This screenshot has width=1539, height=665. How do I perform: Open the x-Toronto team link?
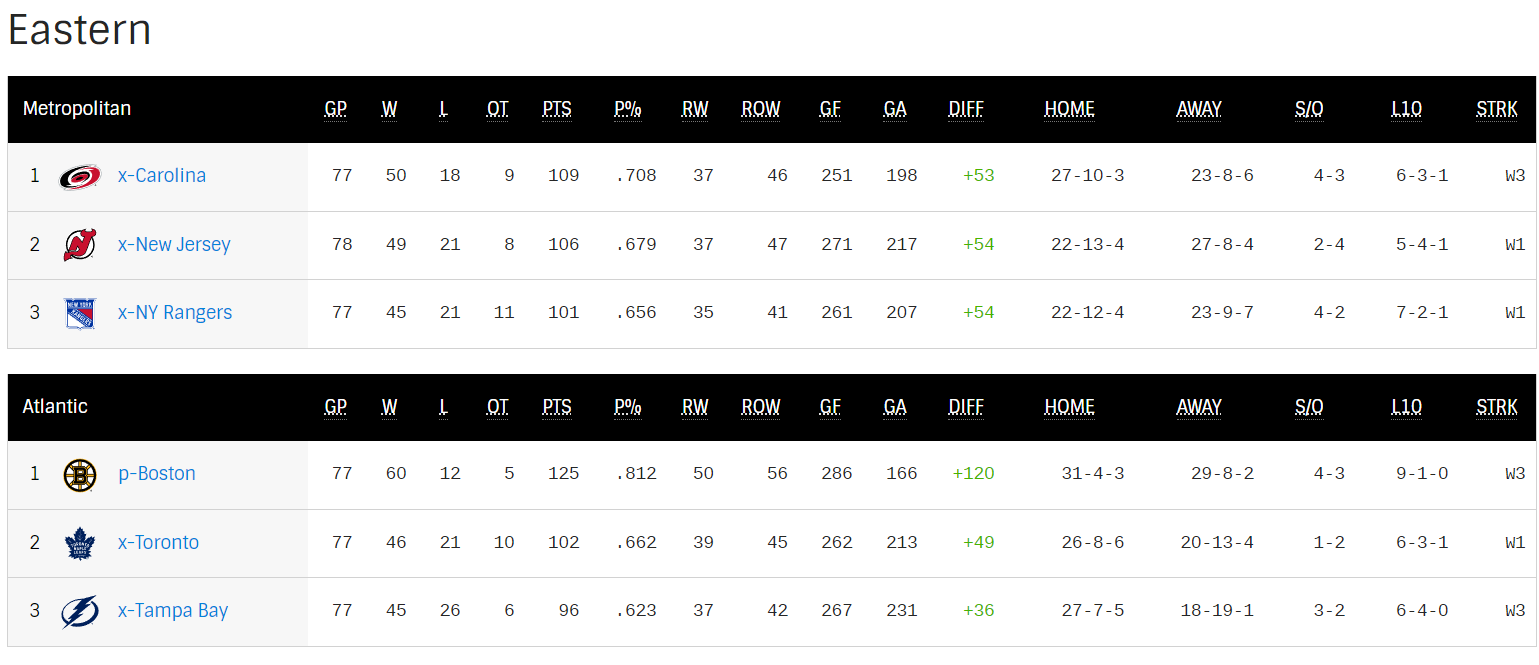pos(158,542)
